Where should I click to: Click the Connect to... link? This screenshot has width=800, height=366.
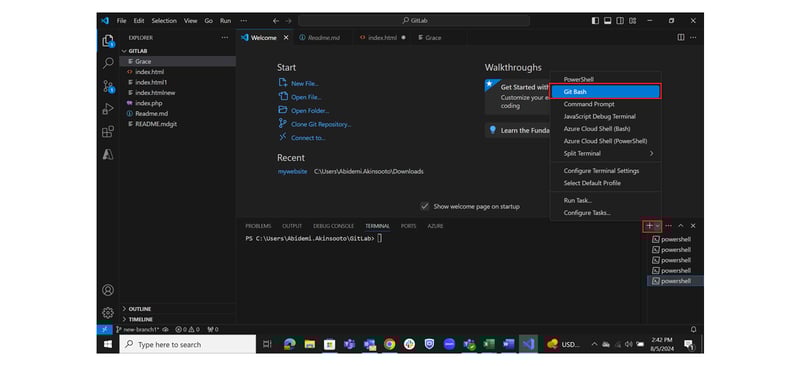pyautogui.click(x=308, y=138)
